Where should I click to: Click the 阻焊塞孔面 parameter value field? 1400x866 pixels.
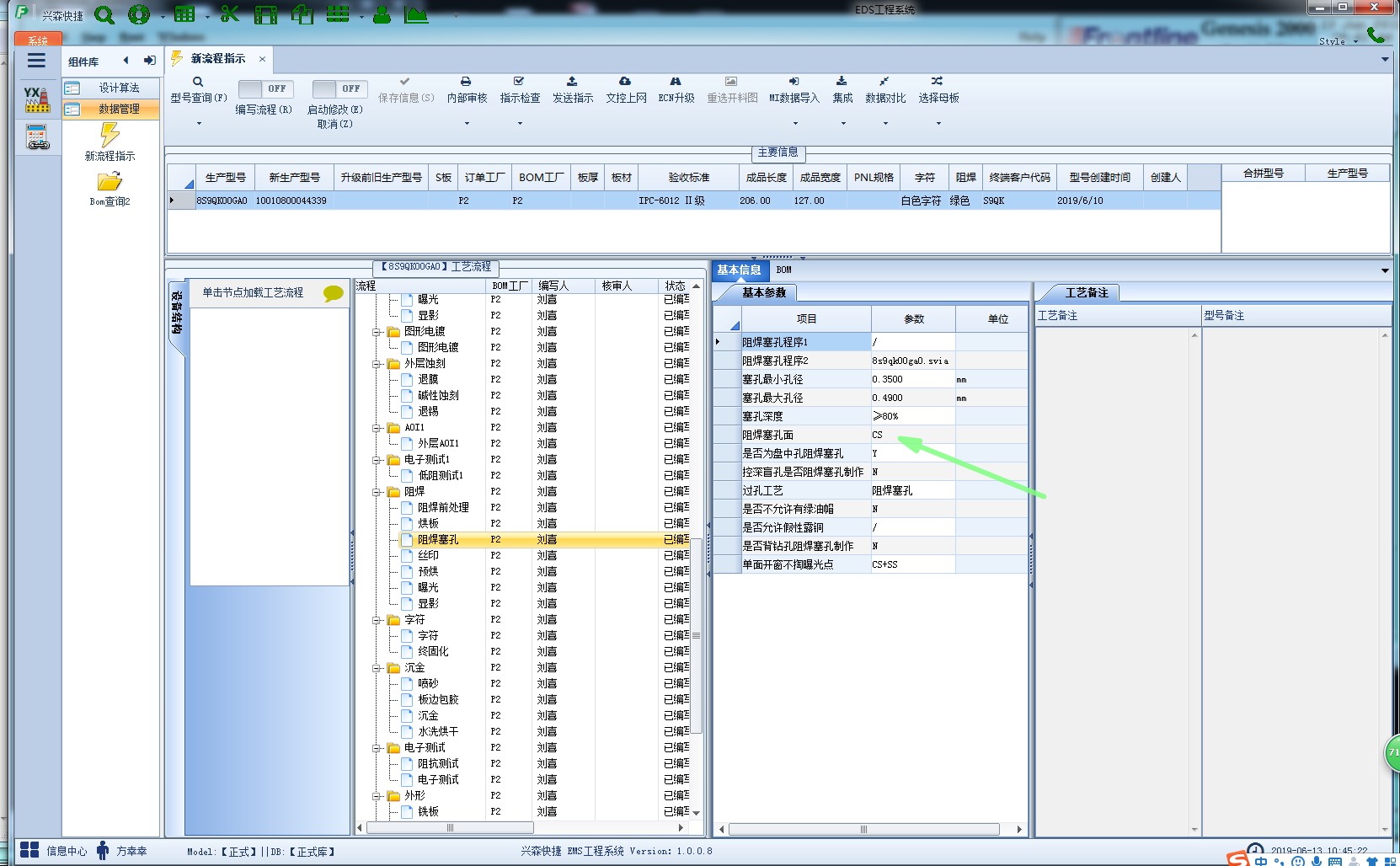pos(913,435)
